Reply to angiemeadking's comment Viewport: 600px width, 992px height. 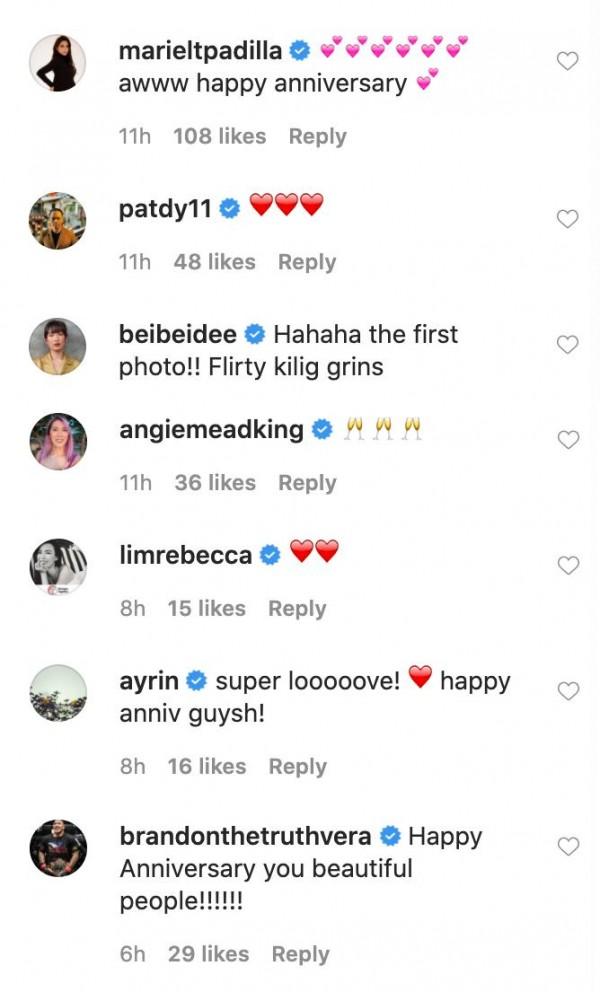(307, 483)
